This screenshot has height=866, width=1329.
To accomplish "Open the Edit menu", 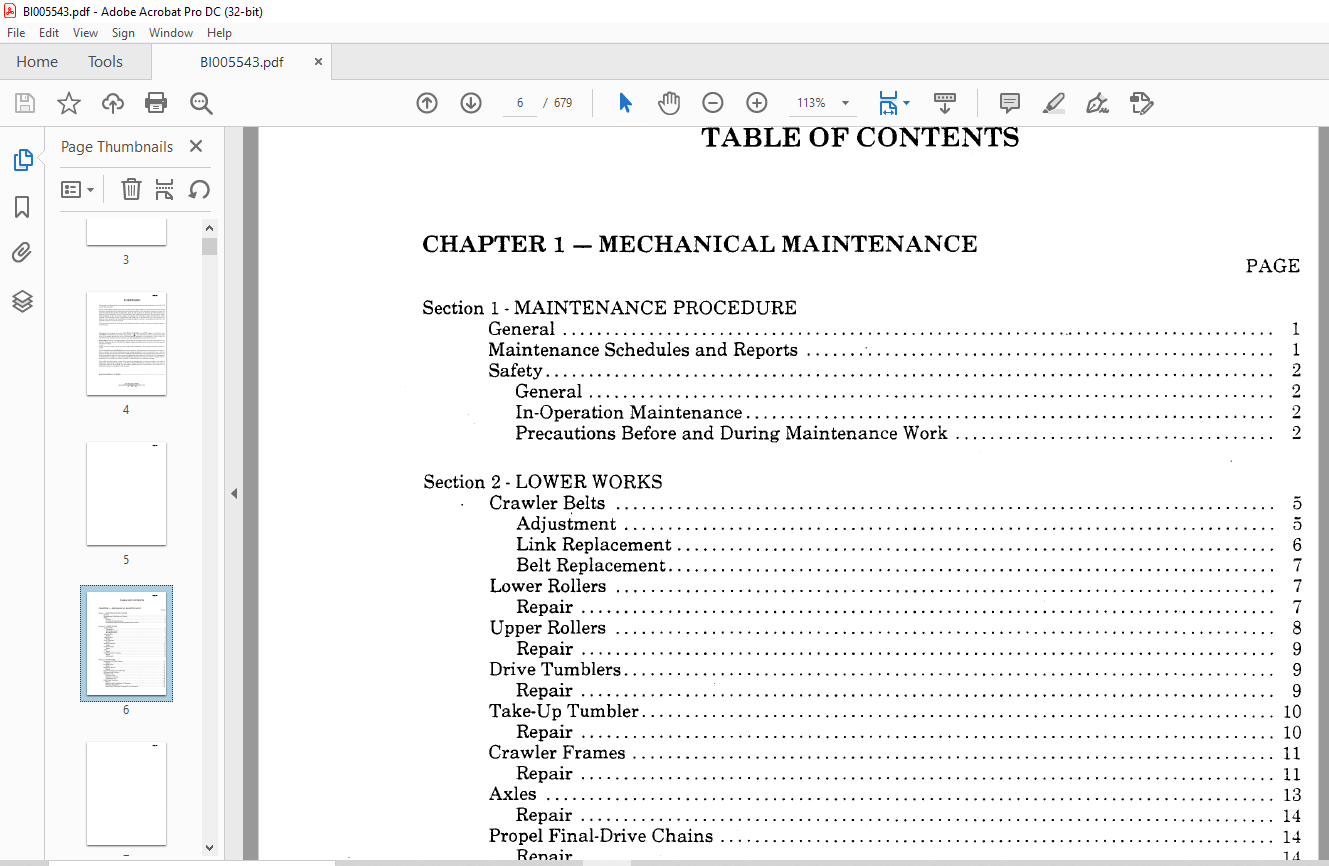I will (x=49, y=33).
